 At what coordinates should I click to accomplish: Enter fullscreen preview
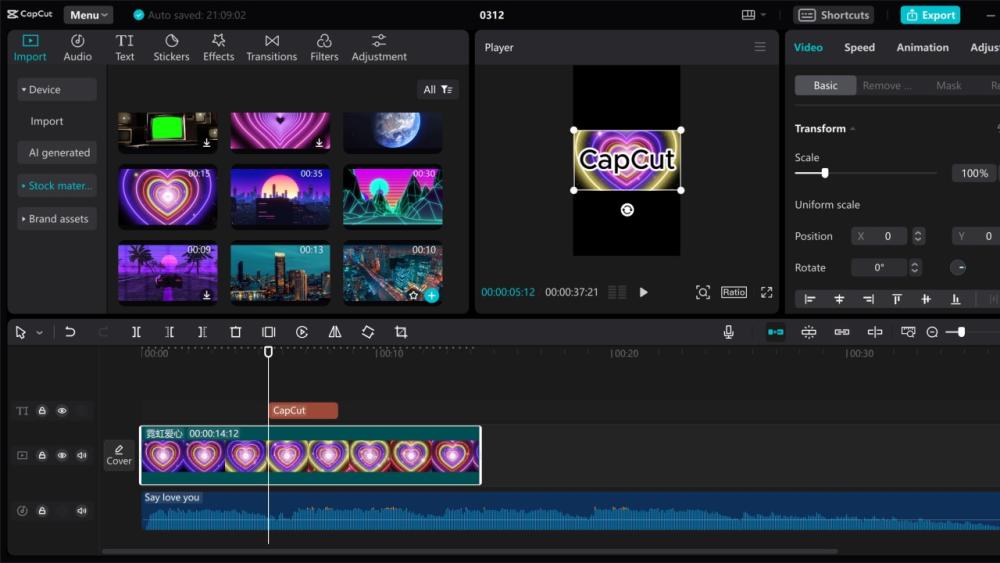click(x=767, y=292)
